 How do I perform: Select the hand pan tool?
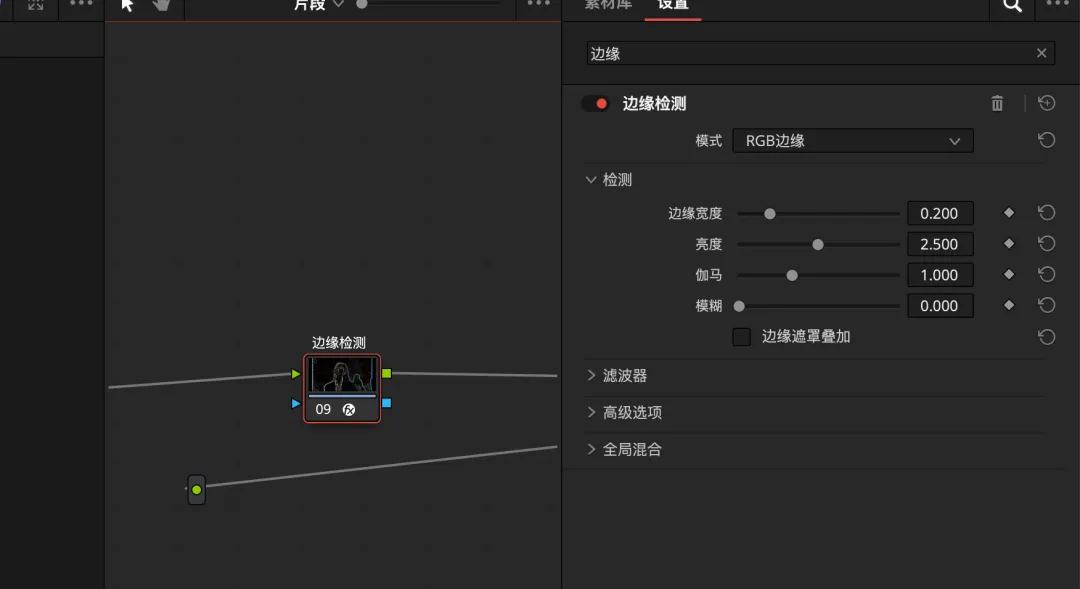[x=161, y=5]
